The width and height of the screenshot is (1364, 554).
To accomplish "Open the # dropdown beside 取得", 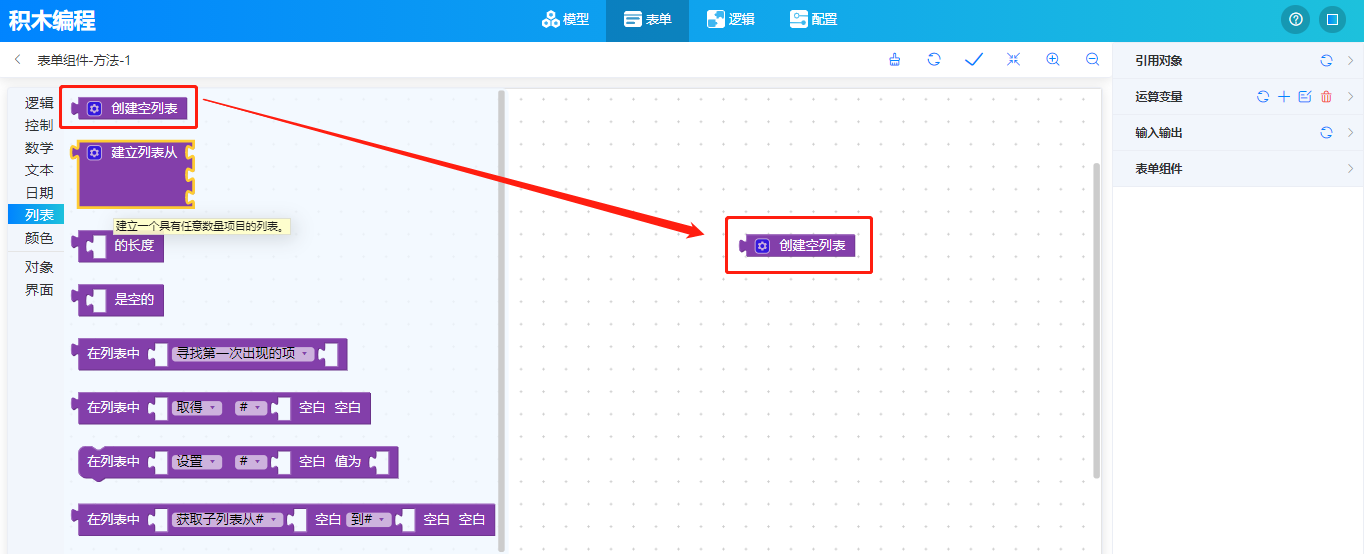I will tap(251, 408).
